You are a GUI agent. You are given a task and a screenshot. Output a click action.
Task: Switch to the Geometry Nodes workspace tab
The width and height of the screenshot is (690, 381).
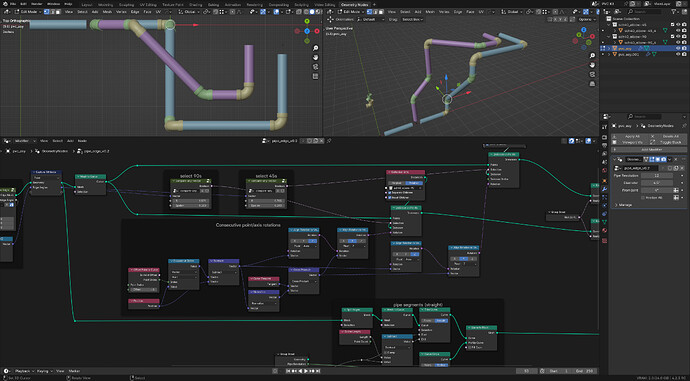pos(355,4)
